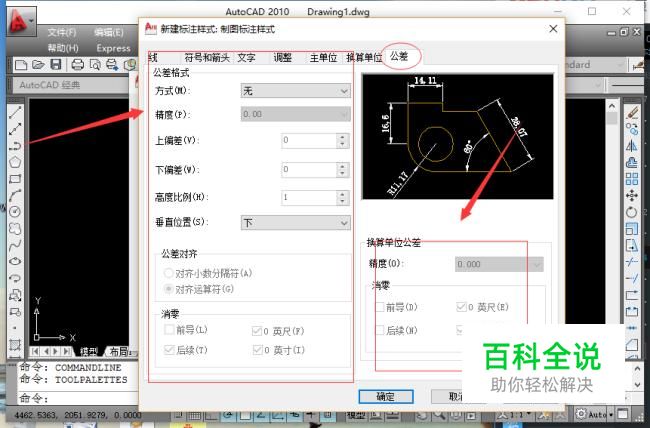Open the 方式(M) tolerance method dropdown

(296, 91)
